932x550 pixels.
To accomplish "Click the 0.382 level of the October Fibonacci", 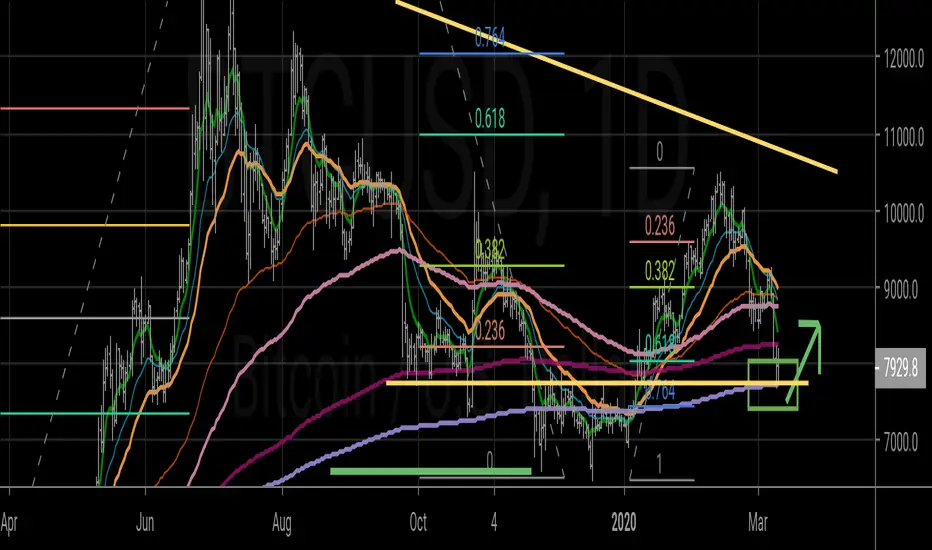I will point(491,265).
